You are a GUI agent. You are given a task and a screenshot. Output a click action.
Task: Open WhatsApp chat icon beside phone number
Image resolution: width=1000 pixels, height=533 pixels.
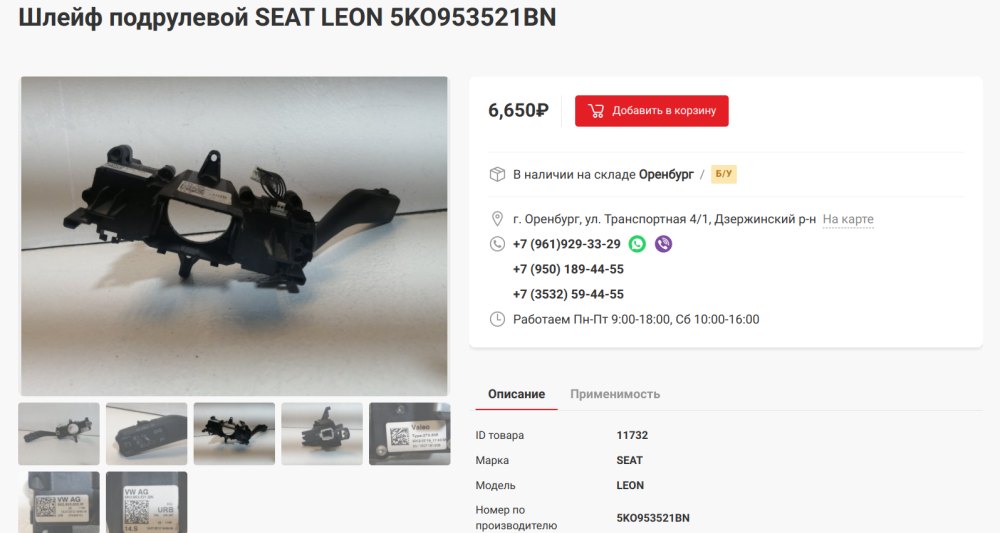(637, 244)
